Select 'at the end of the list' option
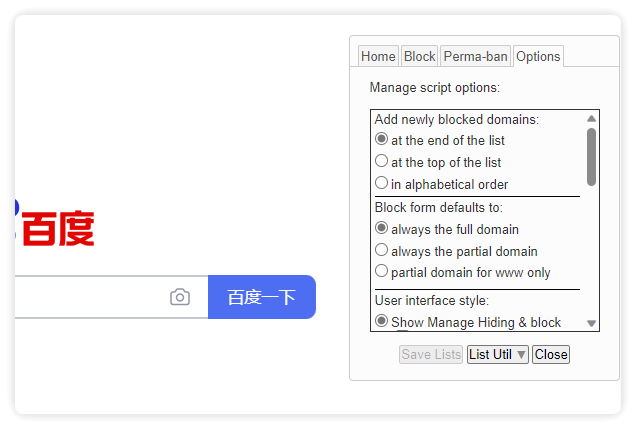Image resolution: width=636 pixels, height=429 pixels. tap(381, 140)
